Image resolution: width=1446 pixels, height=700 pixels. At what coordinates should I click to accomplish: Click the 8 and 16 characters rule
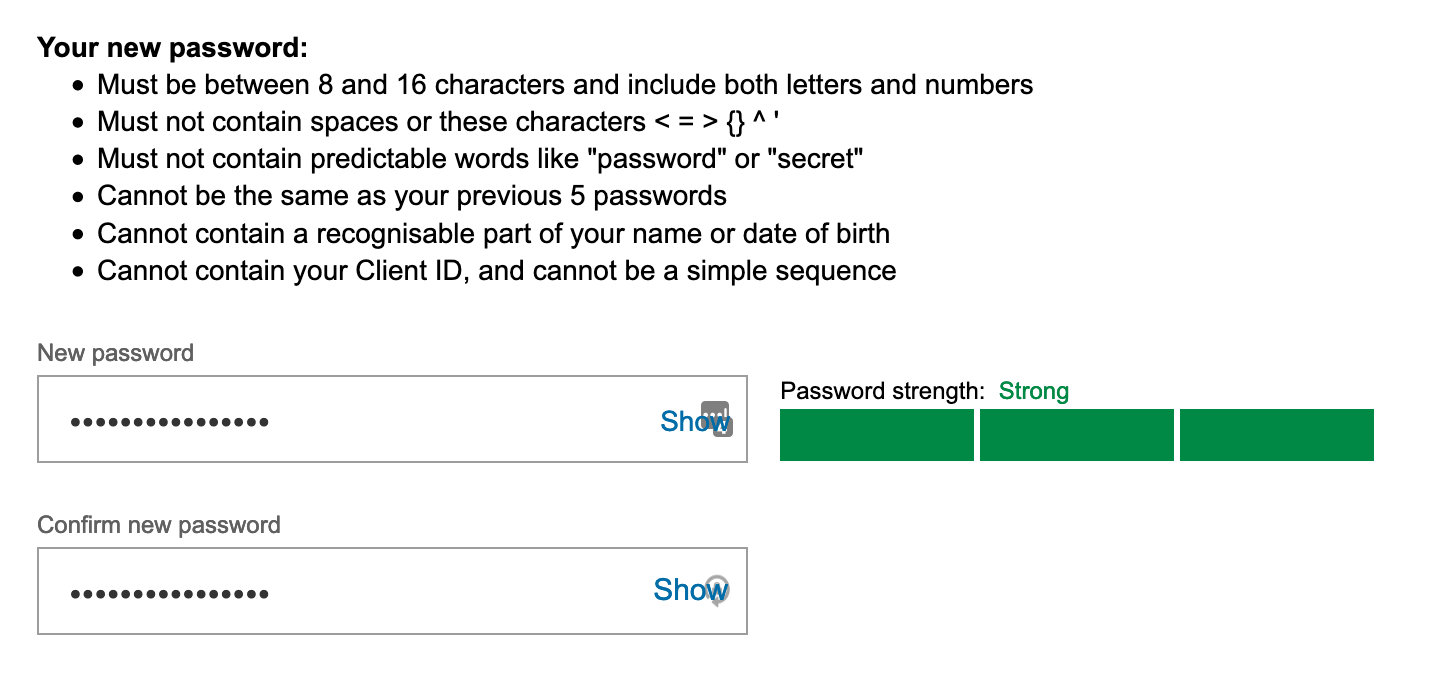[x=565, y=85]
